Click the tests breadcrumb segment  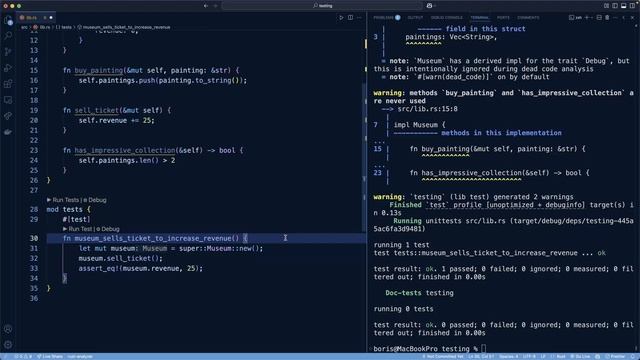coord(64,27)
